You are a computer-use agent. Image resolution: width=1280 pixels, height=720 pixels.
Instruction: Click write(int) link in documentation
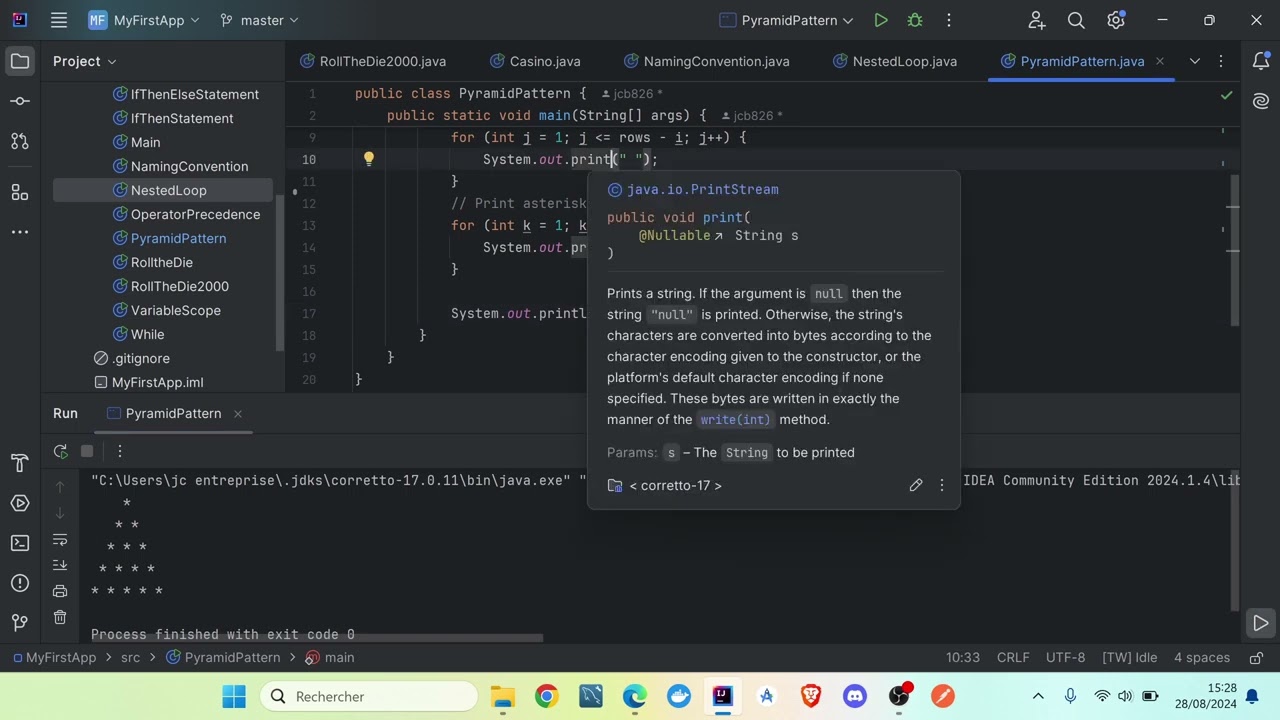tap(735, 420)
